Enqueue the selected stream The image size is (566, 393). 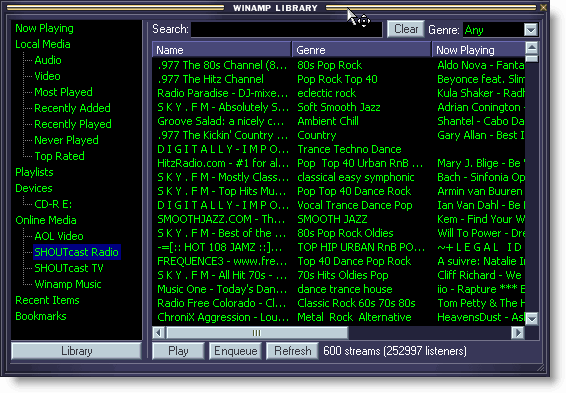(235, 351)
